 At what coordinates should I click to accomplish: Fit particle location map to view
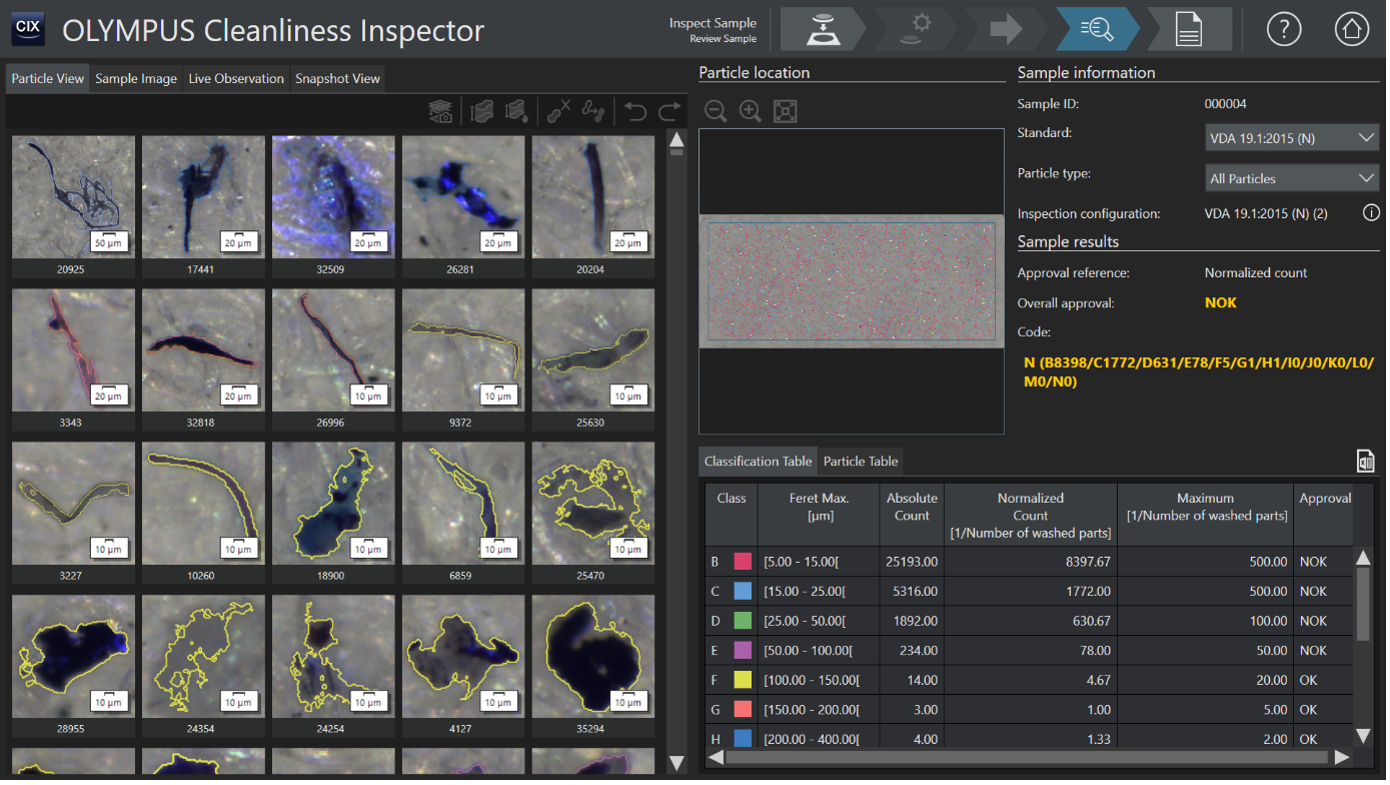785,111
